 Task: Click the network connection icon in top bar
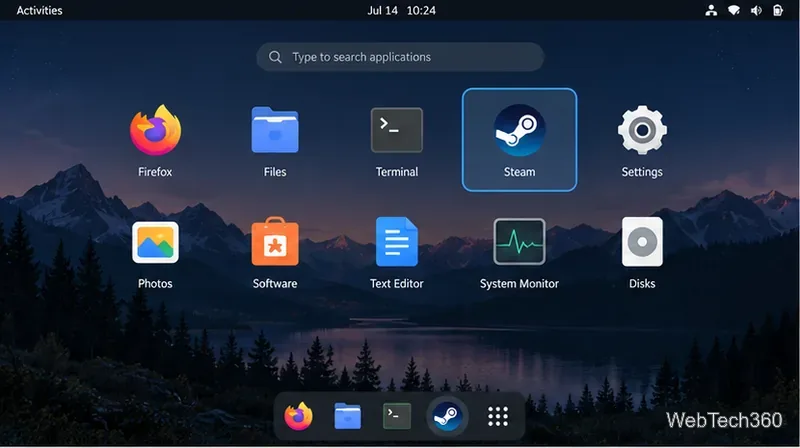click(711, 10)
